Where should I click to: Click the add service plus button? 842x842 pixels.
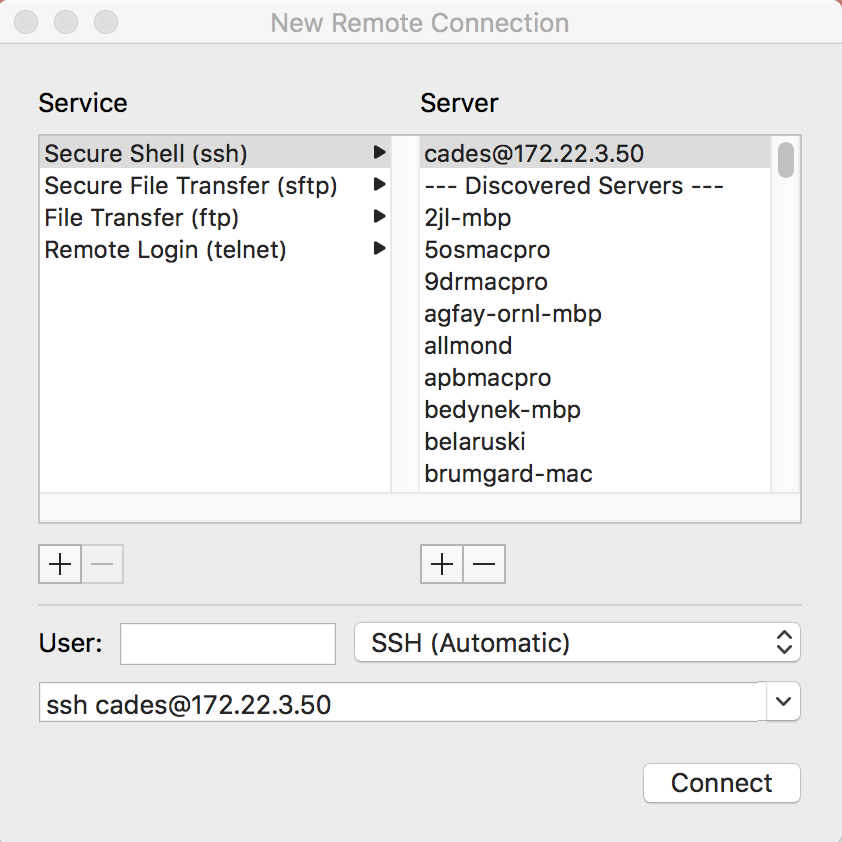point(60,565)
